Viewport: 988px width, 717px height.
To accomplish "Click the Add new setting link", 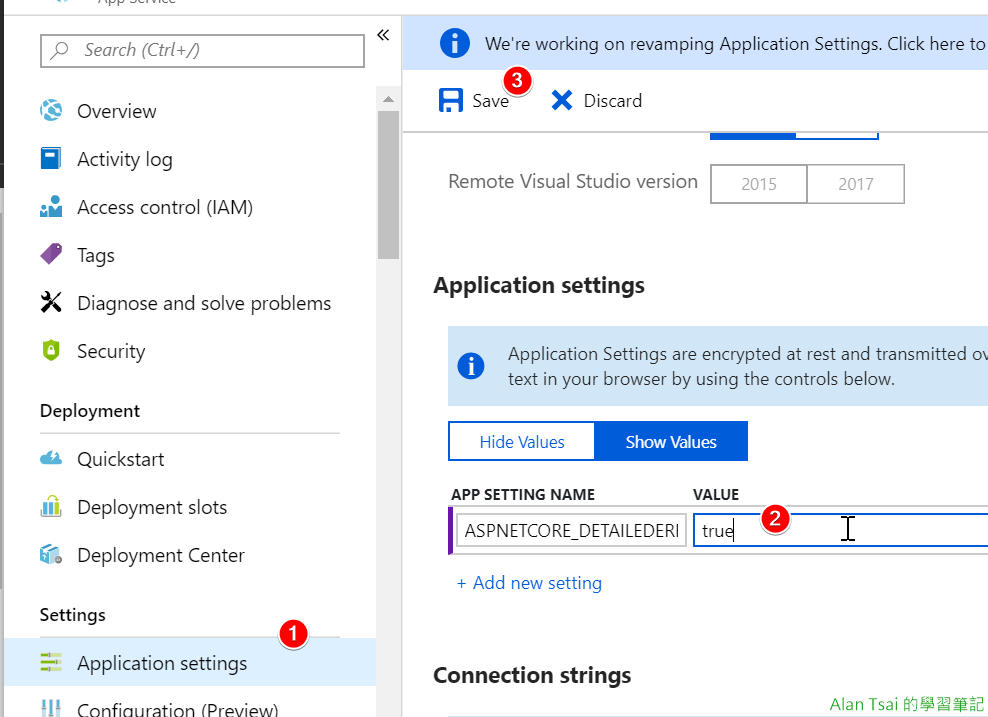I will coord(529,583).
